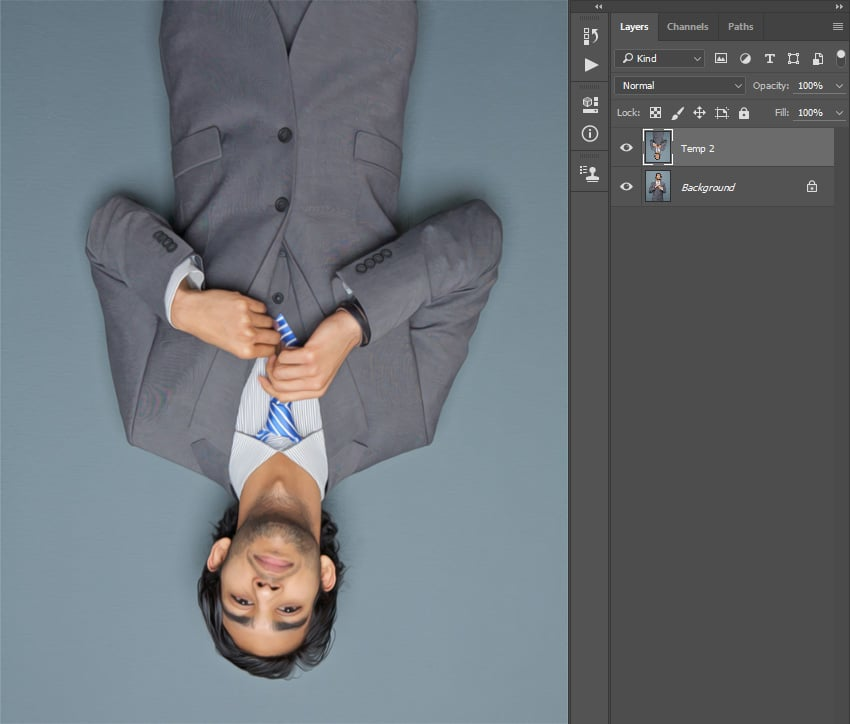Open the 3D/Libraries panel icon
Viewport: 850px width, 724px height.
click(590, 105)
